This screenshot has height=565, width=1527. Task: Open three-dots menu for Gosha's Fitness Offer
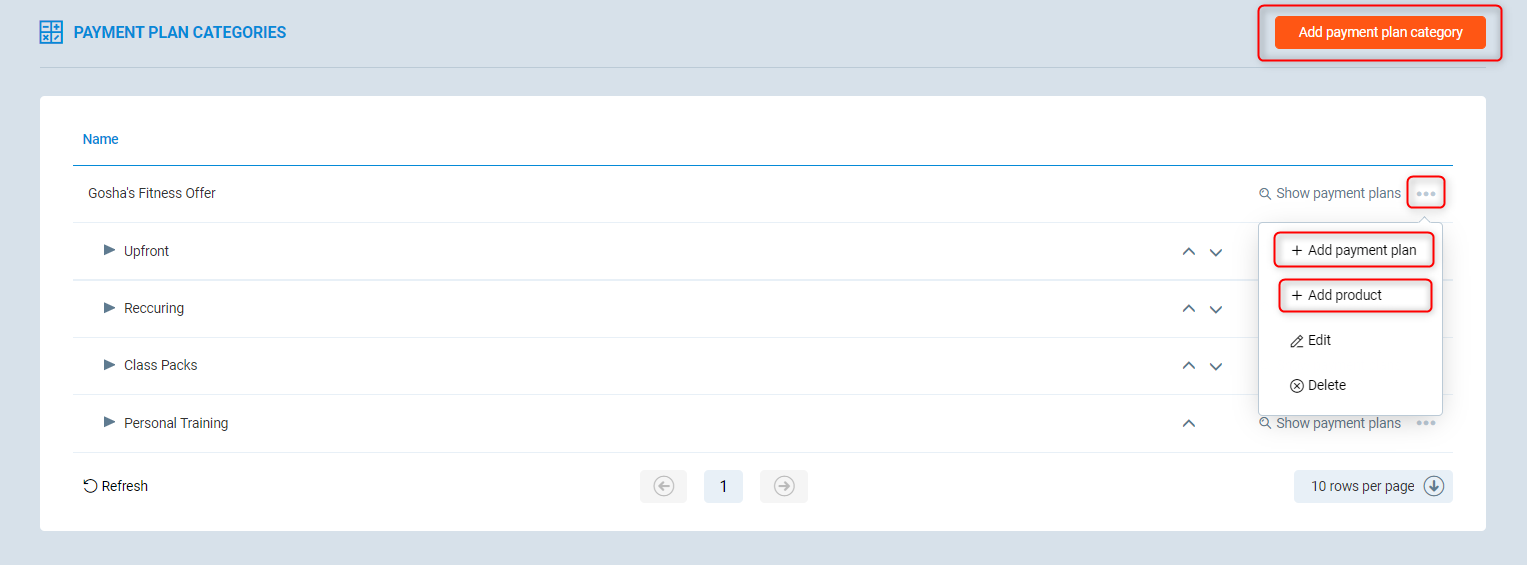[x=1426, y=193]
